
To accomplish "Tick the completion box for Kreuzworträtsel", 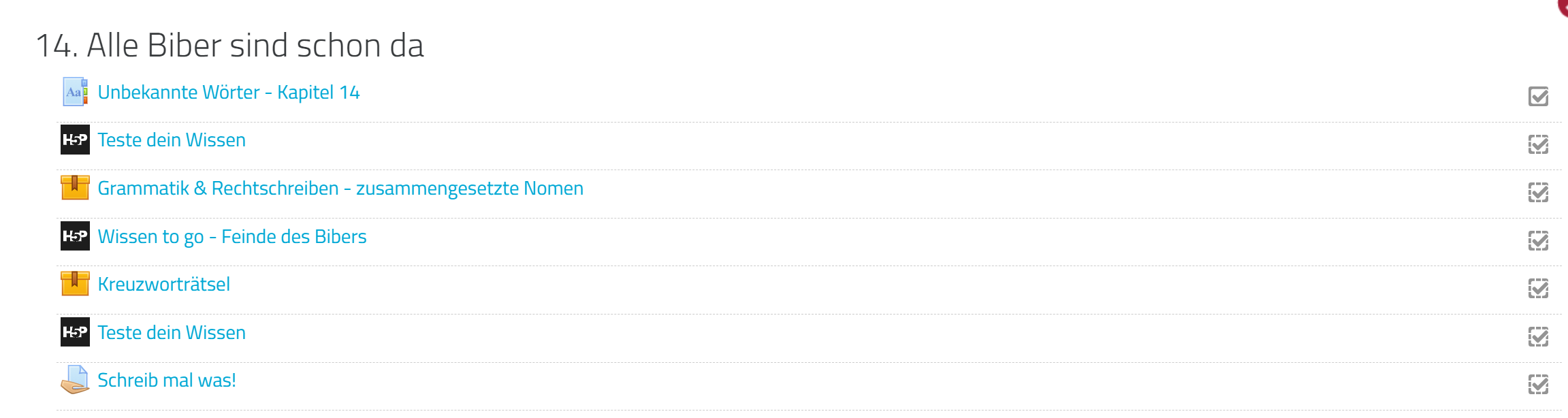I will [x=1538, y=289].
